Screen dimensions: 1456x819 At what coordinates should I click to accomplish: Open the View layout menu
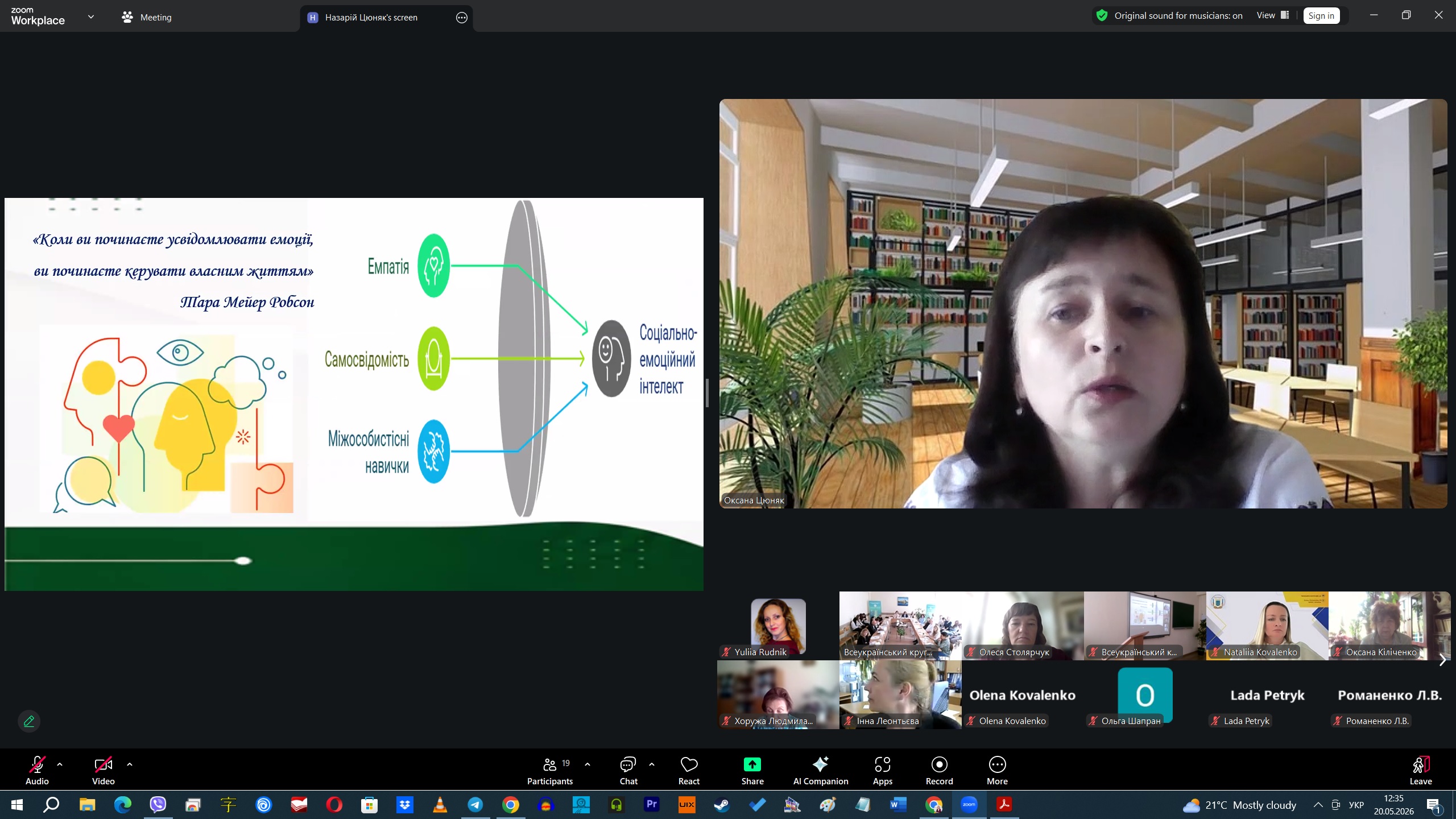pos(1272,15)
